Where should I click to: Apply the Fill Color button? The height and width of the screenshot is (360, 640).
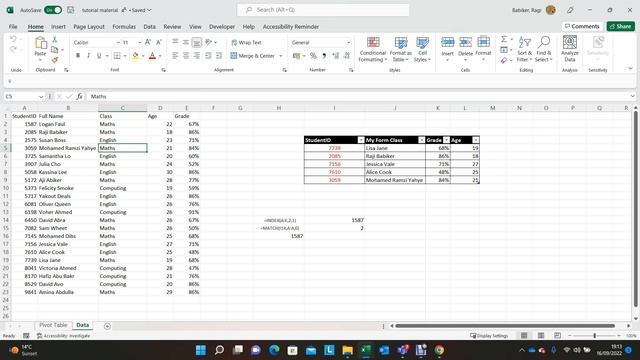[135, 56]
